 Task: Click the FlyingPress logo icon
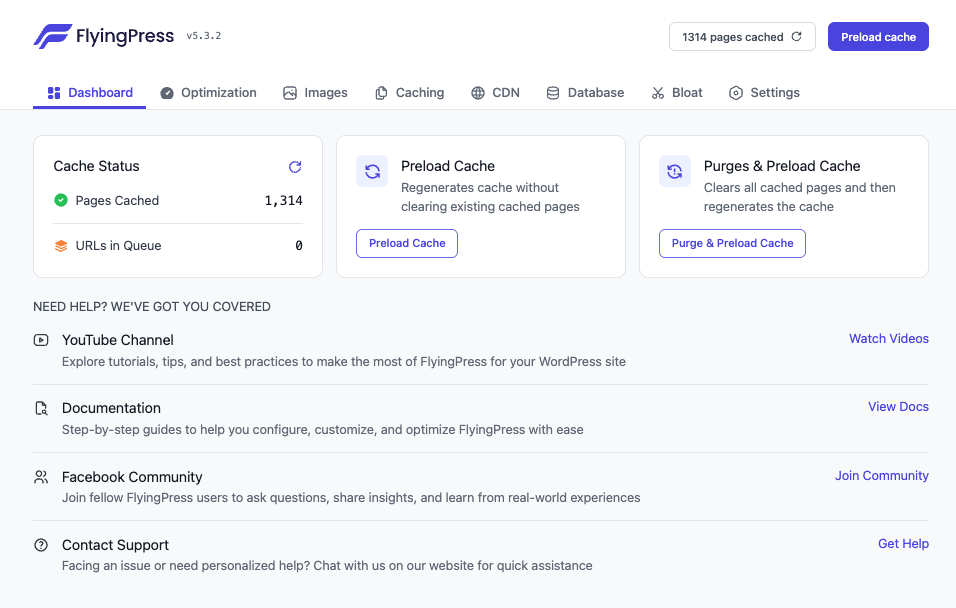click(55, 35)
